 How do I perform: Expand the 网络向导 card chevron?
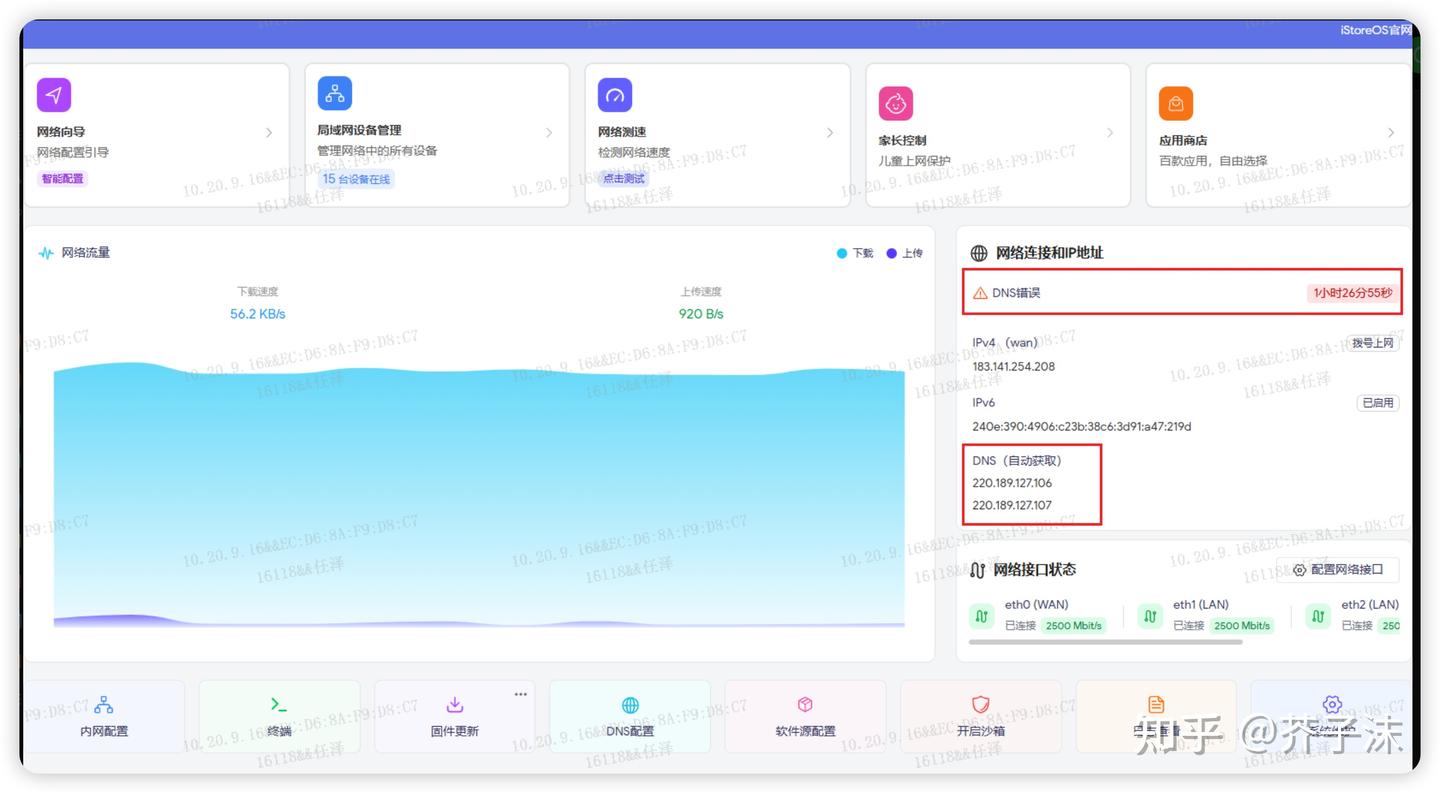point(269,132)
